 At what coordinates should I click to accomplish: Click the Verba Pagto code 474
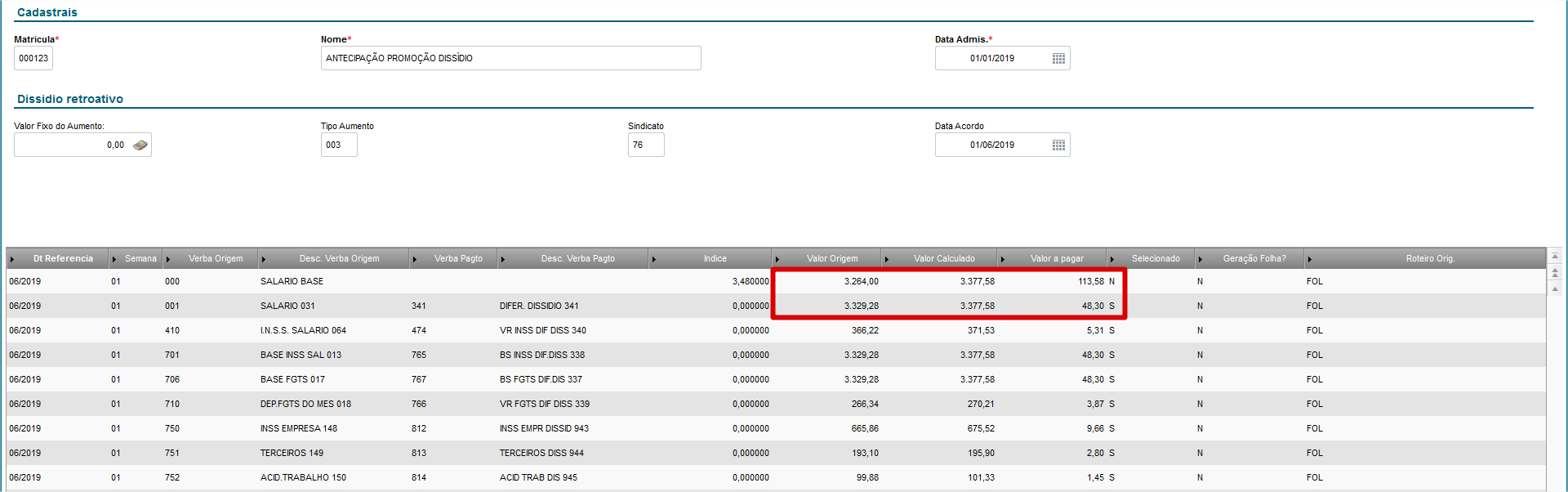point(419,330)
